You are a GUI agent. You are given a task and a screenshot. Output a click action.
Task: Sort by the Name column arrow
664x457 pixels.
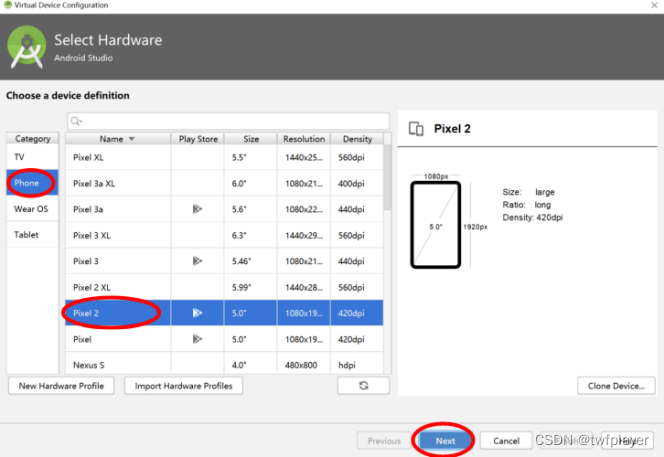point(132,139)
